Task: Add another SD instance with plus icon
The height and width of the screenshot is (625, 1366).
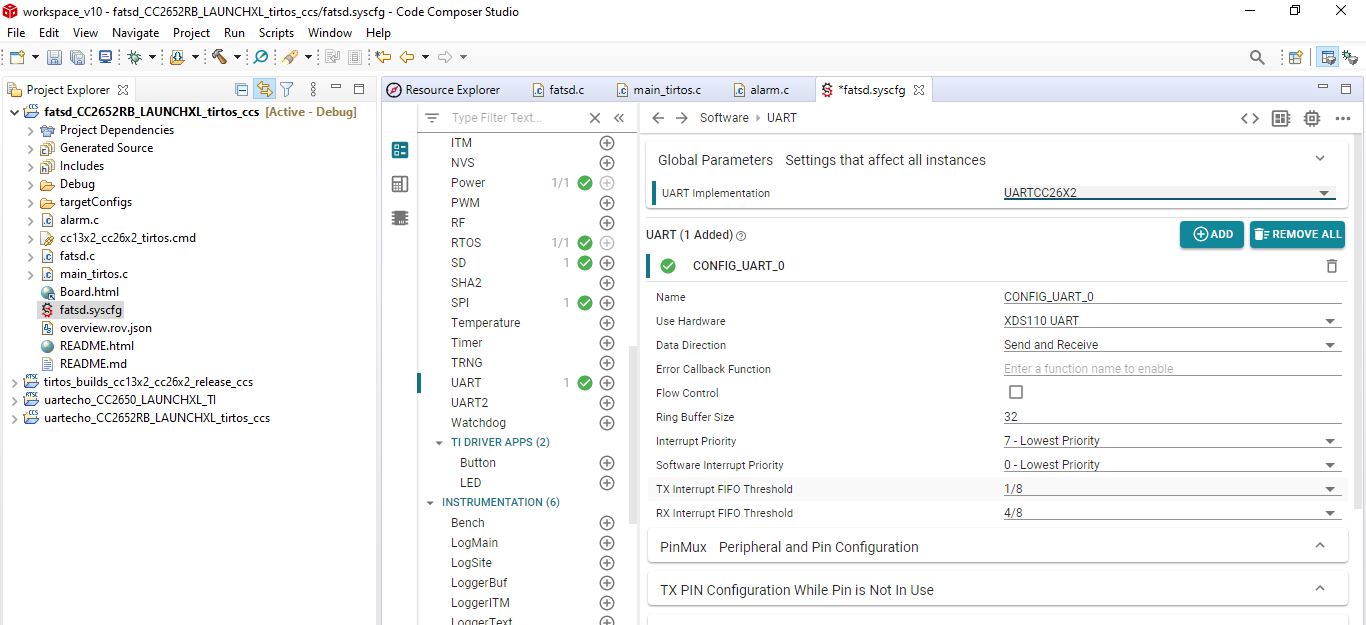Action: tap(606, 263)
